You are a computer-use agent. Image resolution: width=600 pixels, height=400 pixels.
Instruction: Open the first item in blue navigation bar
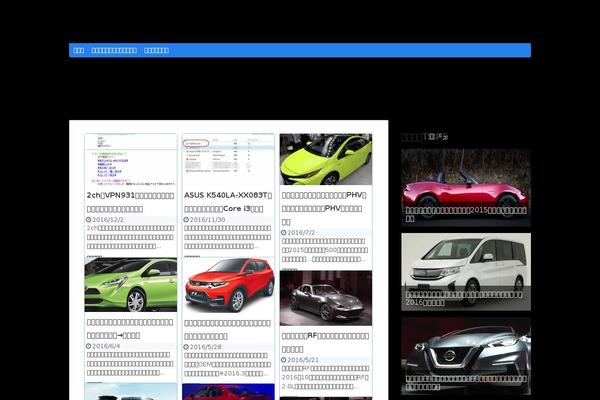click(78, 50)
